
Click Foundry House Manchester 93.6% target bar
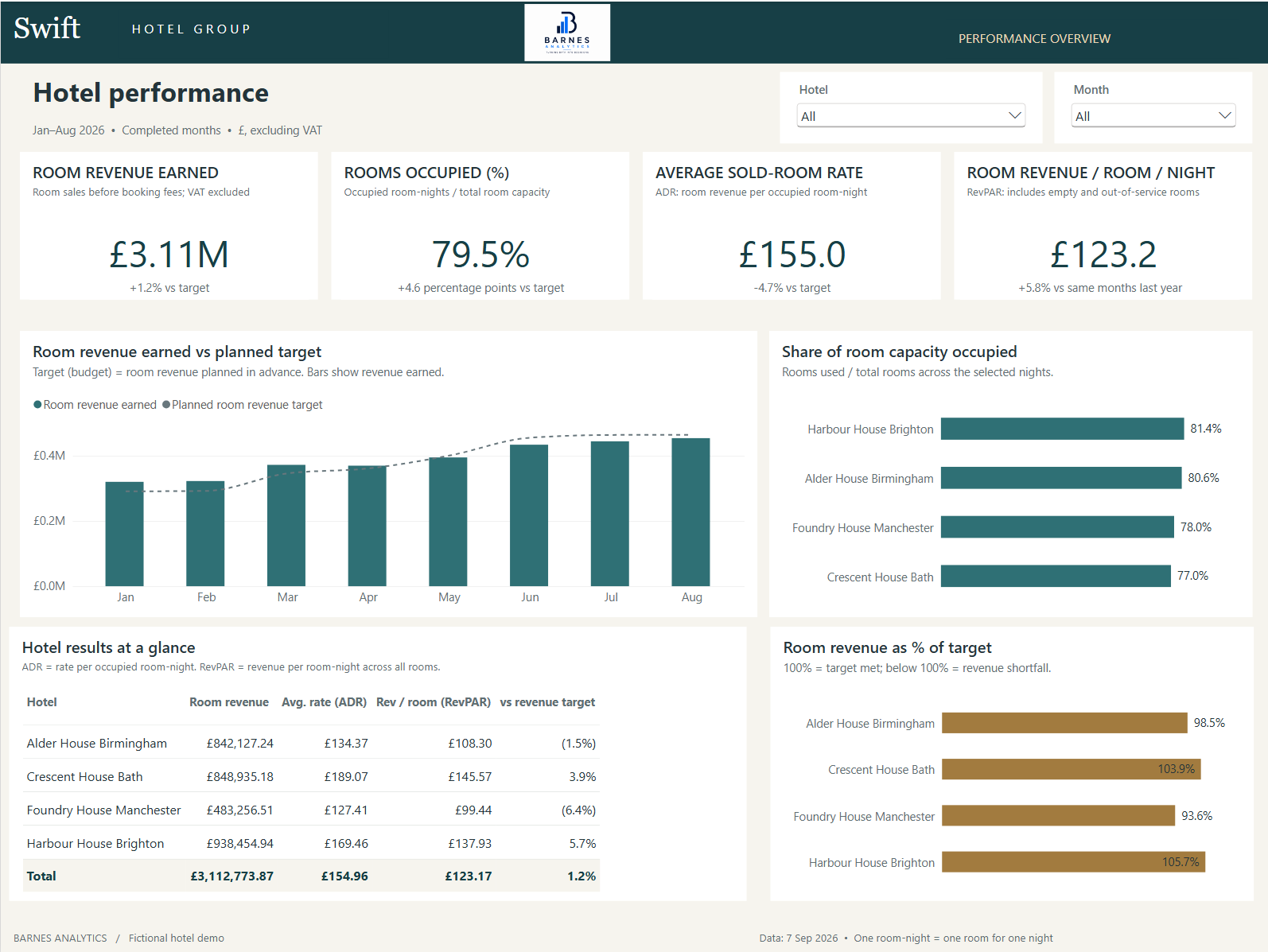tap(1059, 815)
